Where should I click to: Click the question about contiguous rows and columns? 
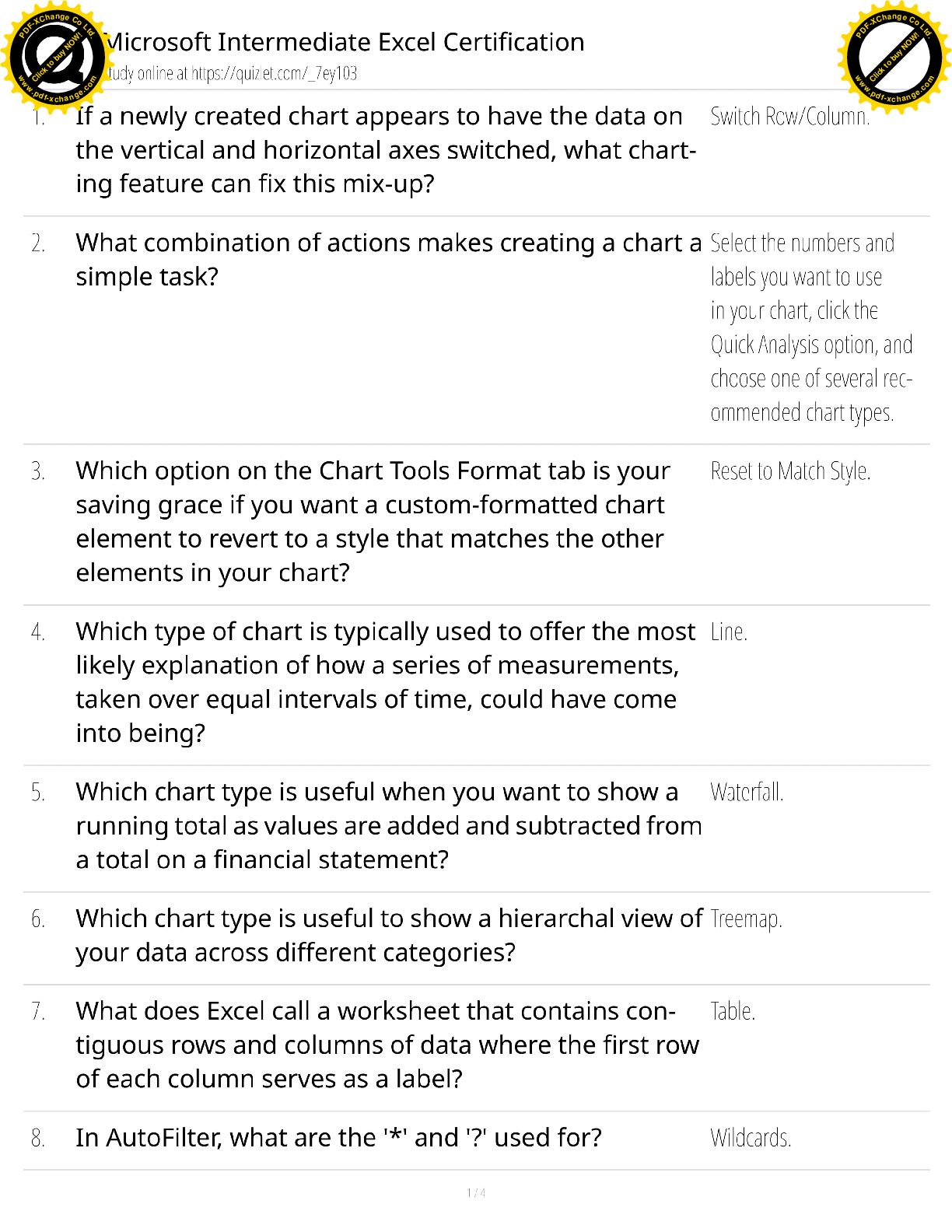[x=387, y=1045]
